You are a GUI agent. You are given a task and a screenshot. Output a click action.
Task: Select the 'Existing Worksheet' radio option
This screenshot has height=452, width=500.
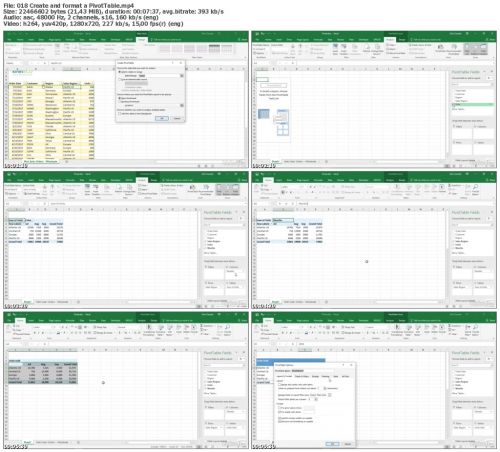pos(119,101)
